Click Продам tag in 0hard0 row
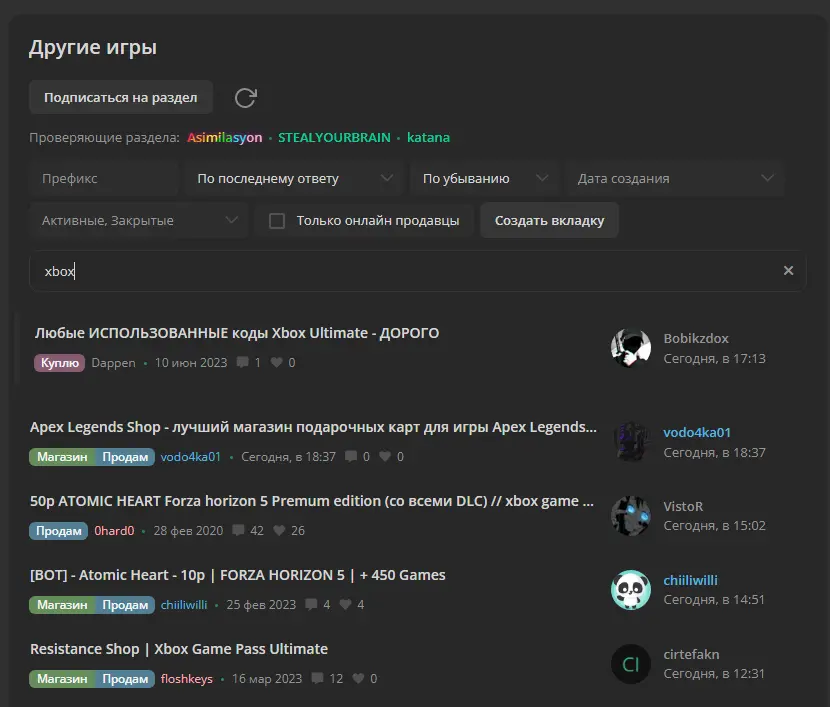The width and height of the screenshot is (830, 707). (x=58, y=531)
